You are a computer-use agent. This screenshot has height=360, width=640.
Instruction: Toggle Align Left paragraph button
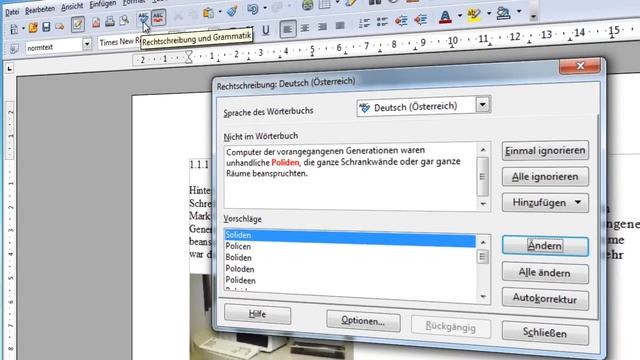(288, 29)
